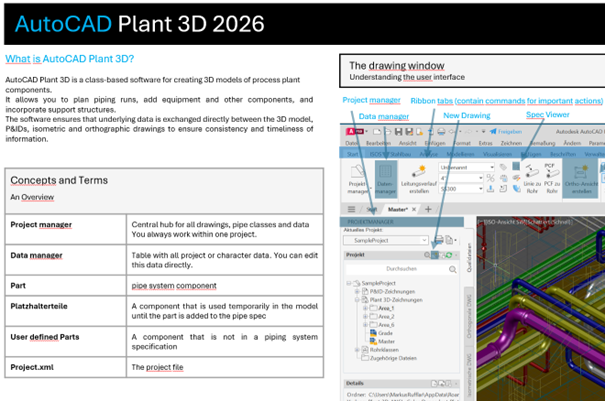Click the Spec Viewer square icon in ribbon
The image size is (605, 401).
[516, 166]
